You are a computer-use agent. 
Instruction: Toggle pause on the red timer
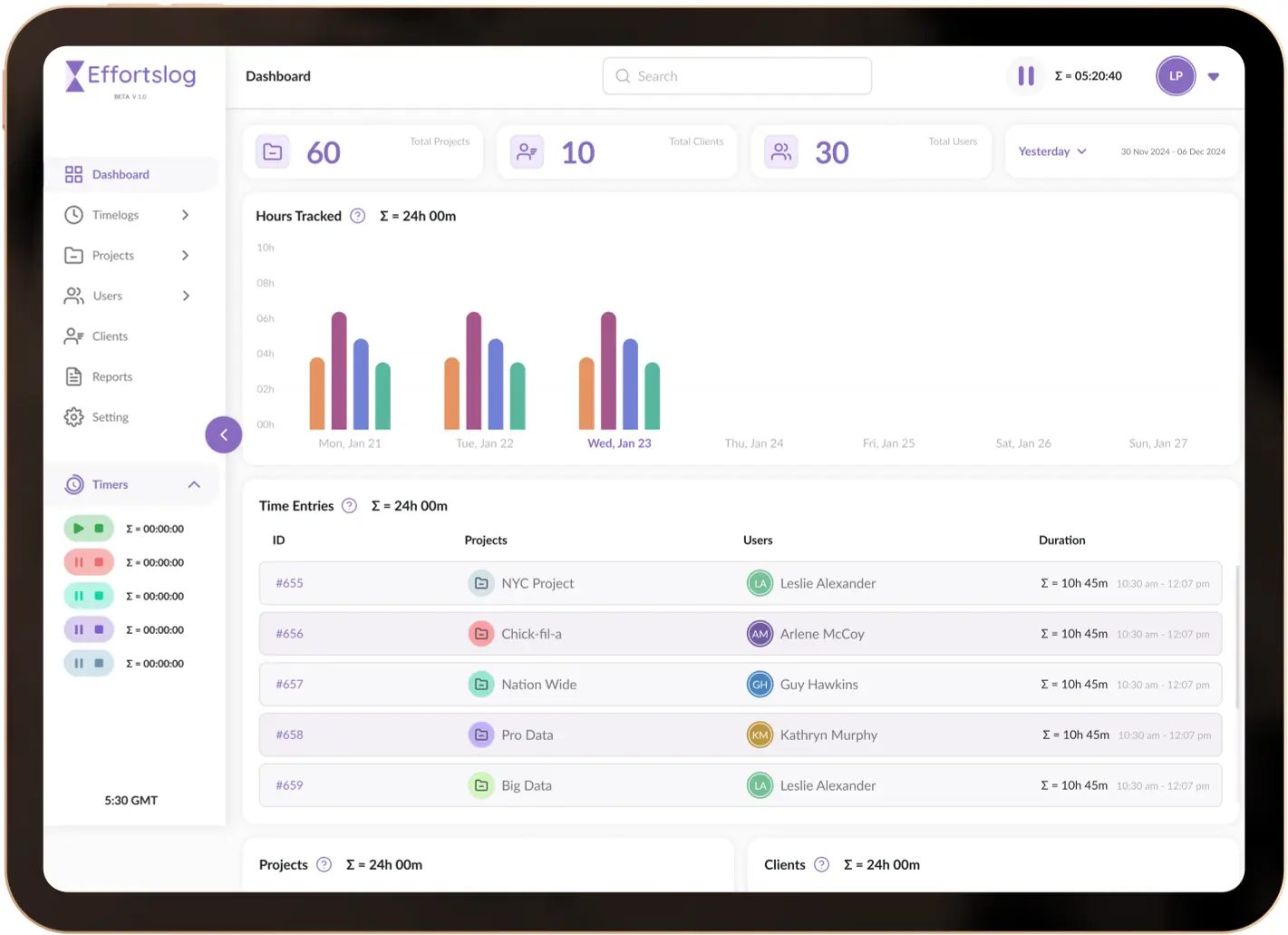click(79, 562)
